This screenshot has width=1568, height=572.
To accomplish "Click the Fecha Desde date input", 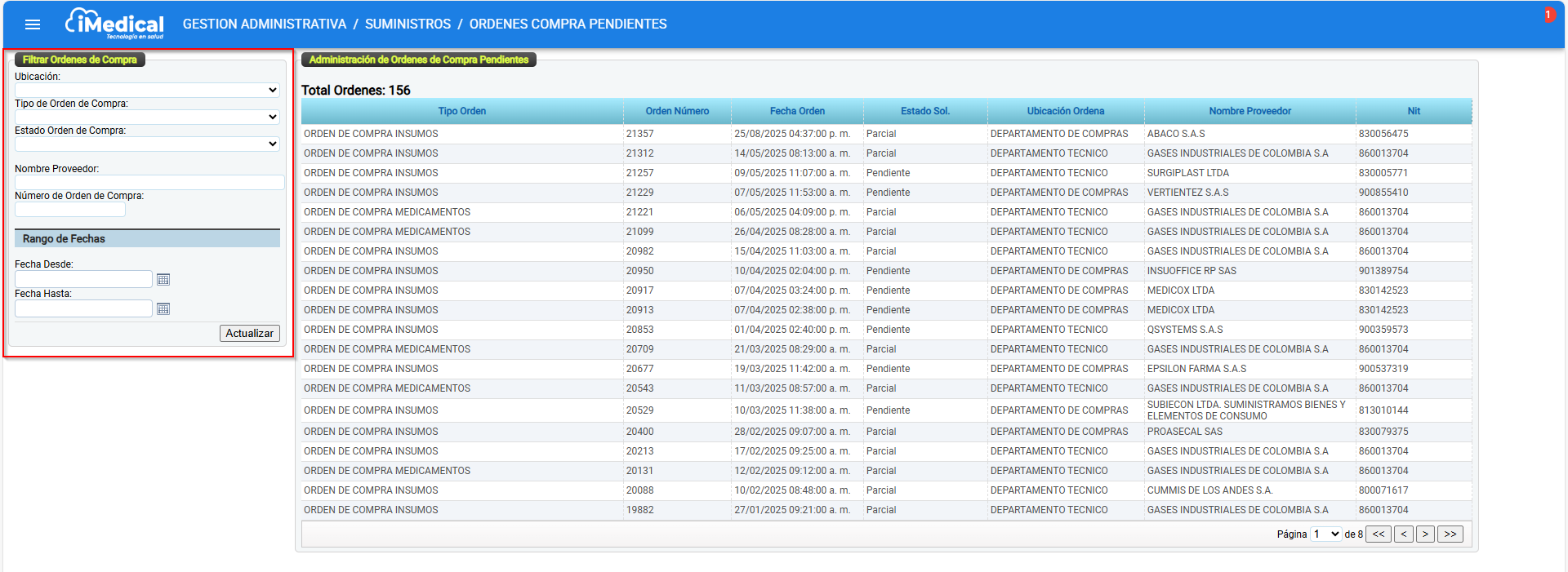I will click(x=83, y=280).
